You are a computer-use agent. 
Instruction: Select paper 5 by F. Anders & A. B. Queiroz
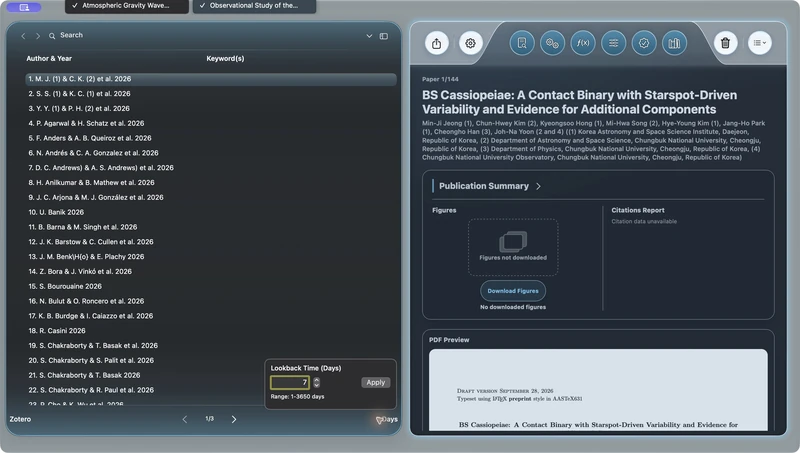pos(211,138)
